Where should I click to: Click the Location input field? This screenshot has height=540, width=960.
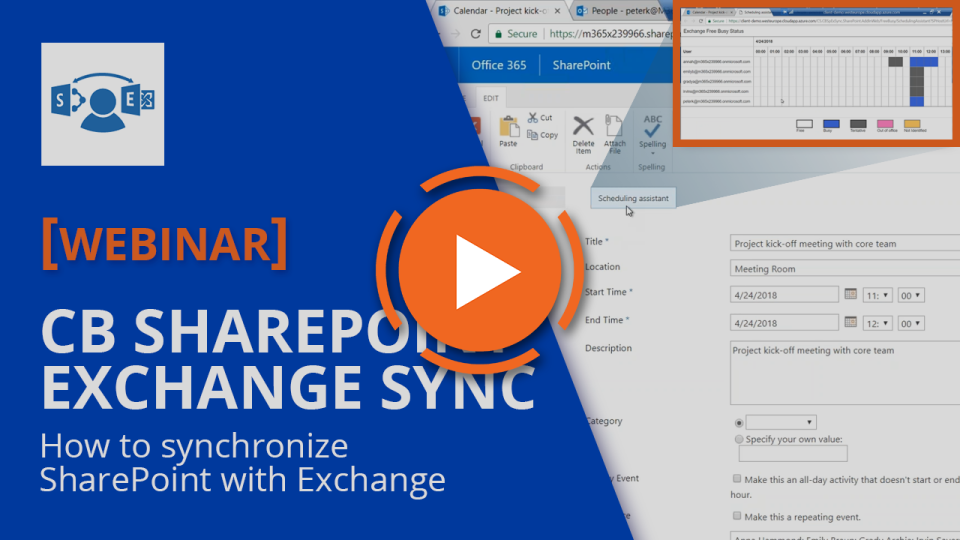point(845,268)
